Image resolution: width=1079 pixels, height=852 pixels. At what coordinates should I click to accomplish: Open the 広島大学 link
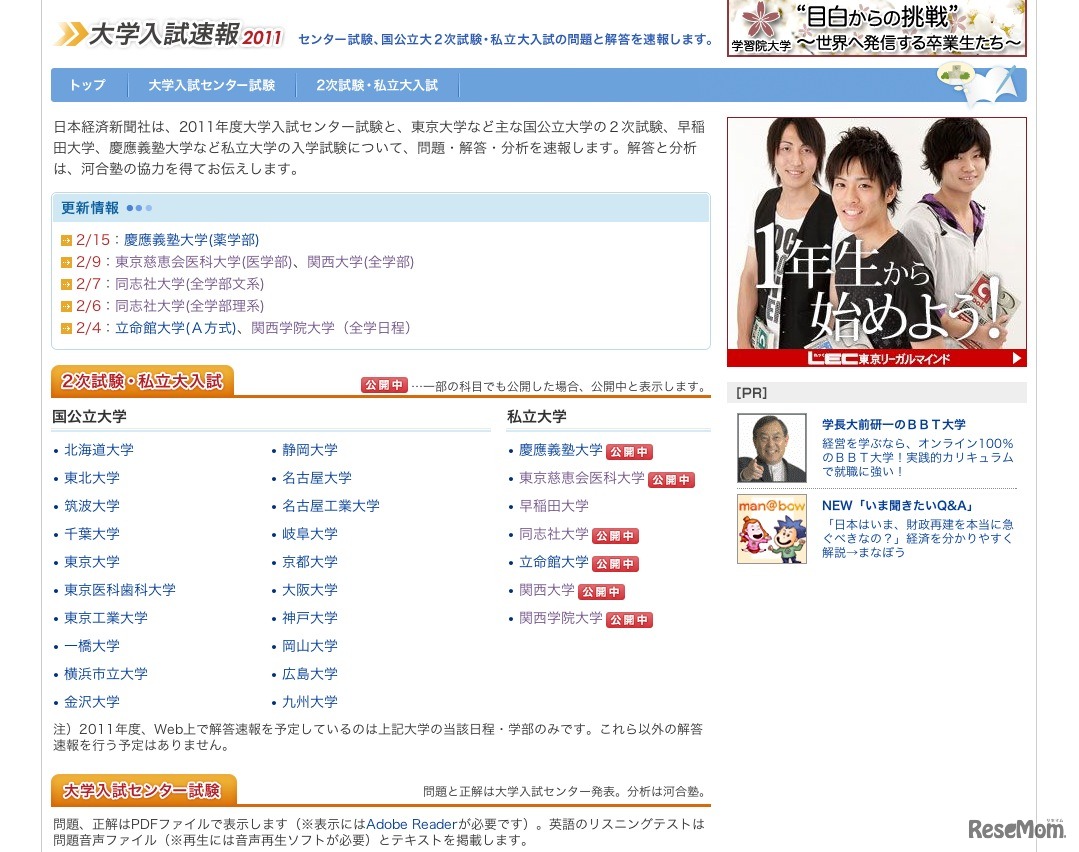310,674
